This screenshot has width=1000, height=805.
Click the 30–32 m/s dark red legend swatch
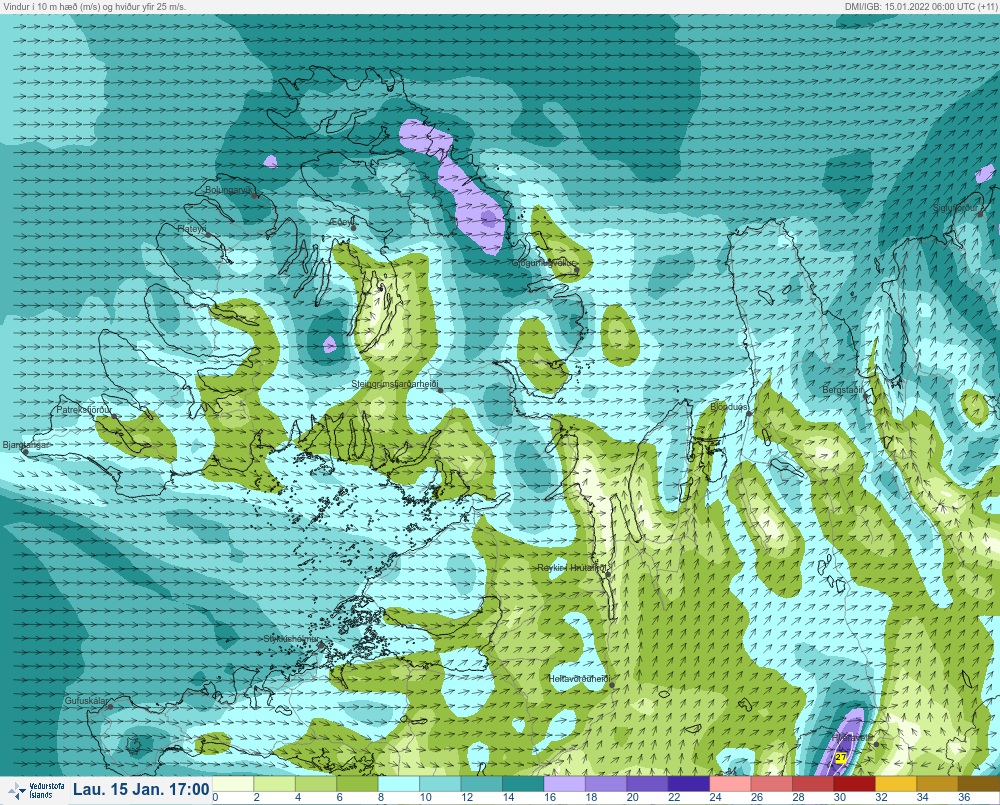pyautogui.click(x=855, y=783)
